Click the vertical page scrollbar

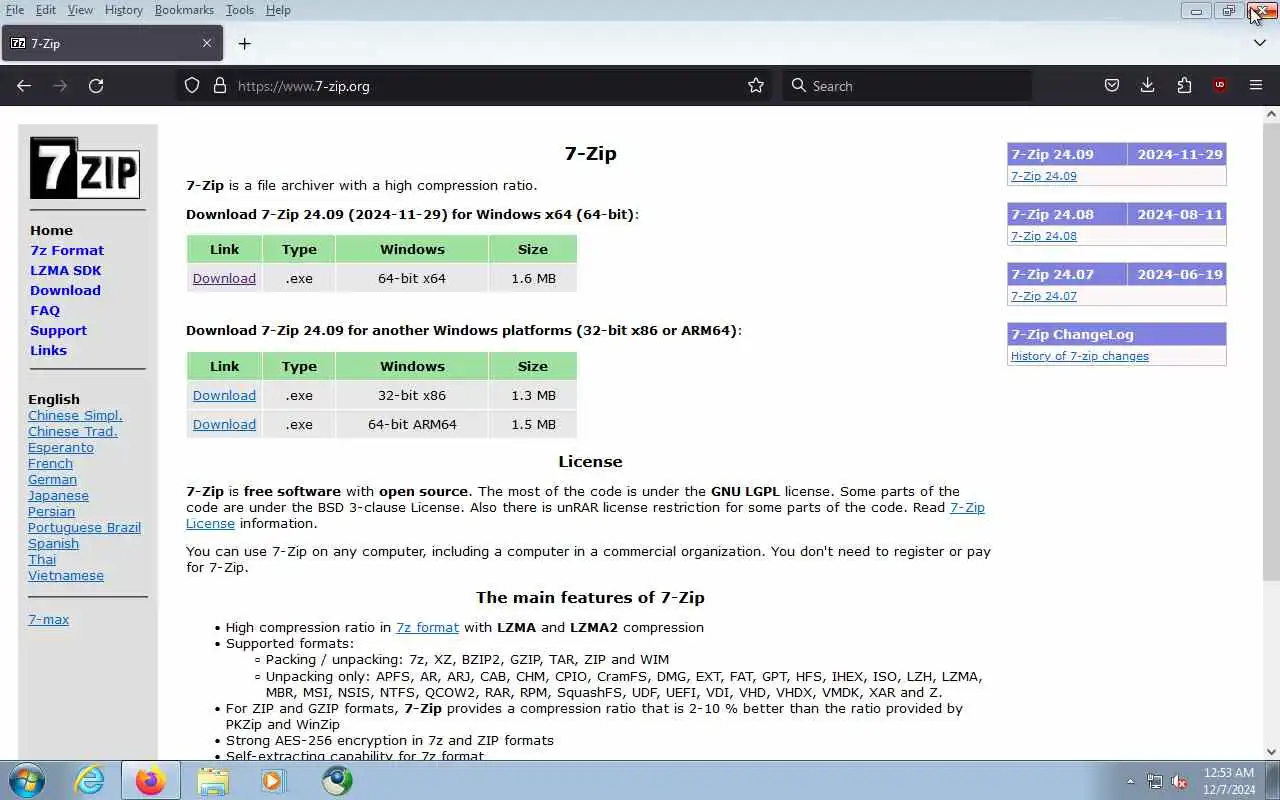pos(1271,350)
